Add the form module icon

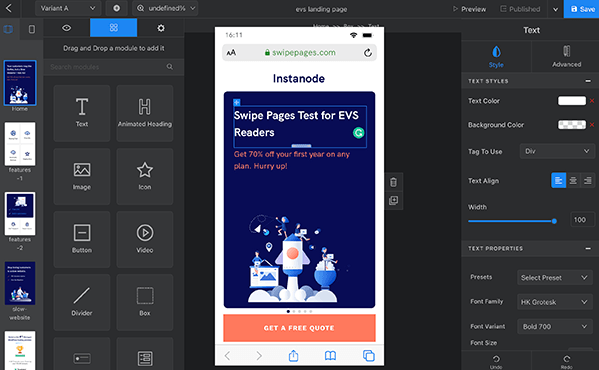tap(145, 358)
